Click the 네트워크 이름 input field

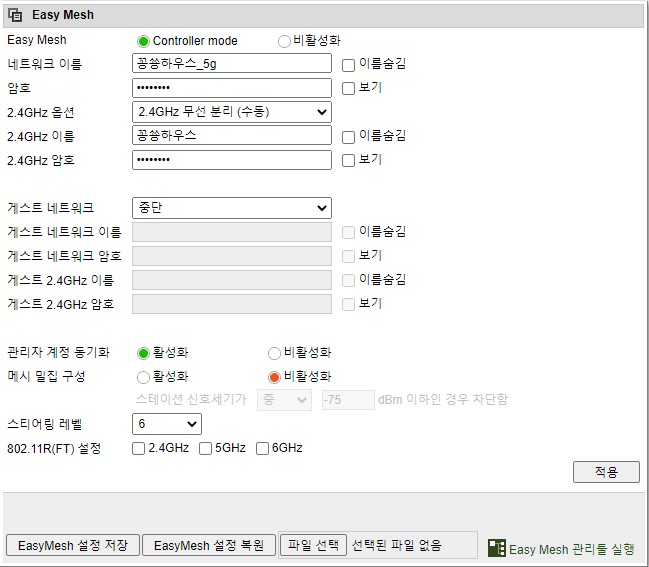pyautogui.click(x=232, y=63)
